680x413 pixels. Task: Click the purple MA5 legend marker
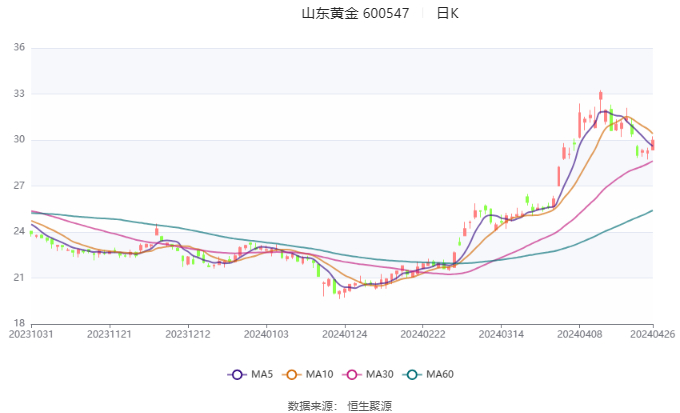tap(237, 374)
